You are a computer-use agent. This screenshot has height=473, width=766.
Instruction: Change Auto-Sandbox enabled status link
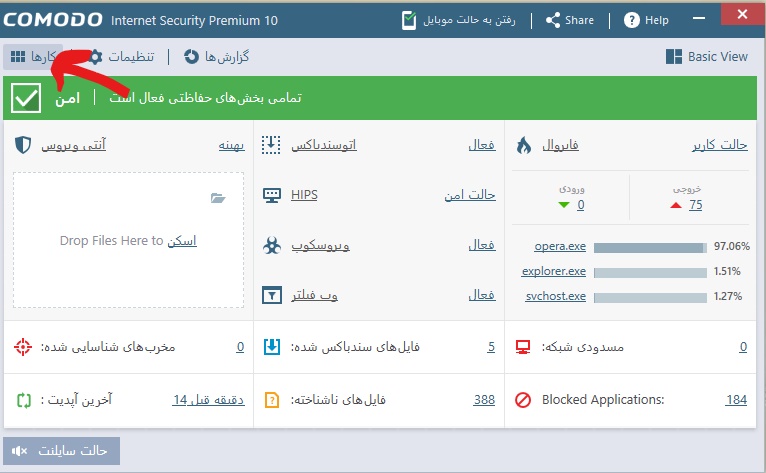pyautogui.click(x=482, y=145)
